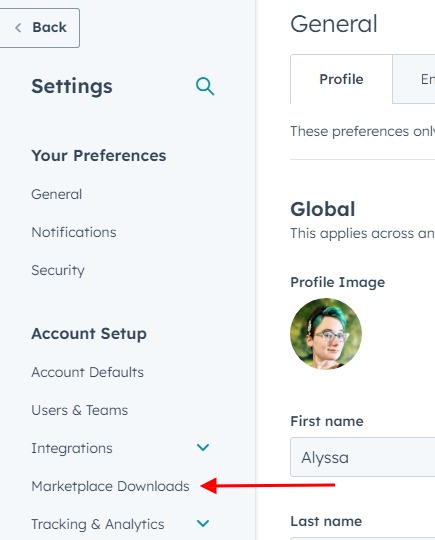Click the Last name label
435x540 pixels.
click(326, 521)
